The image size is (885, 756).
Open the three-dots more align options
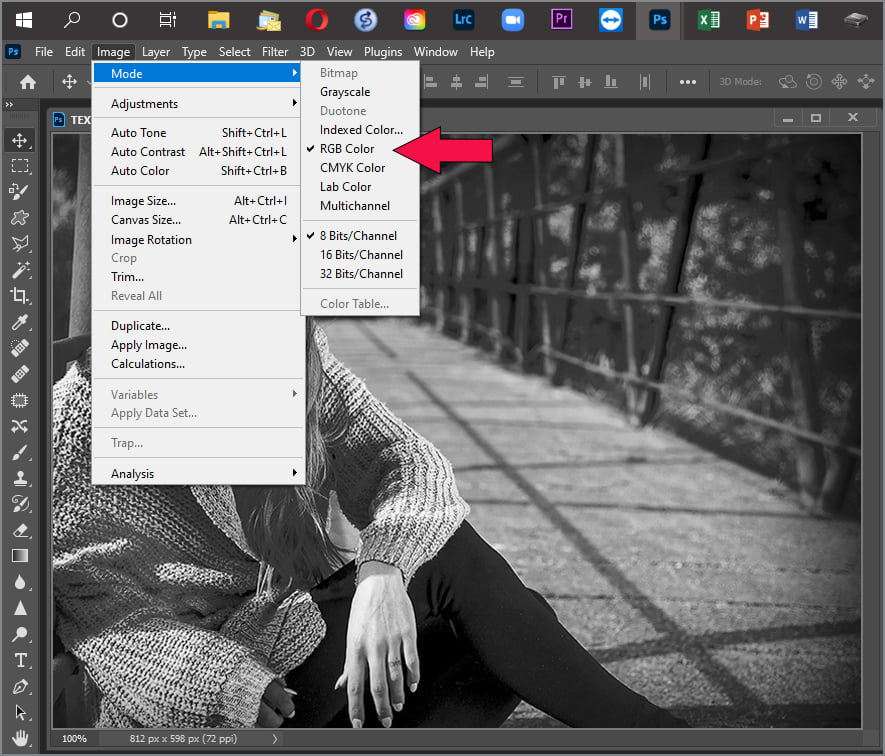687,82
